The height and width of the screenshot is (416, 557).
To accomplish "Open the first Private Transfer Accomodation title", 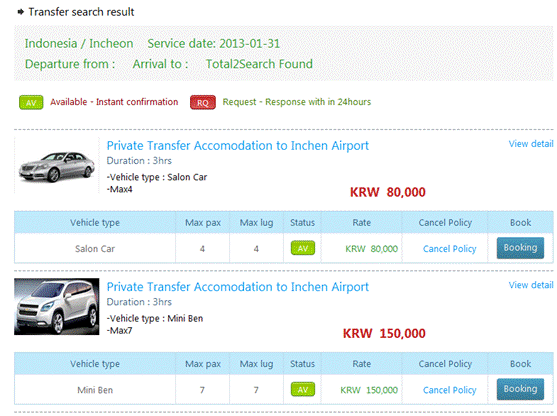I will pos(238,146).
